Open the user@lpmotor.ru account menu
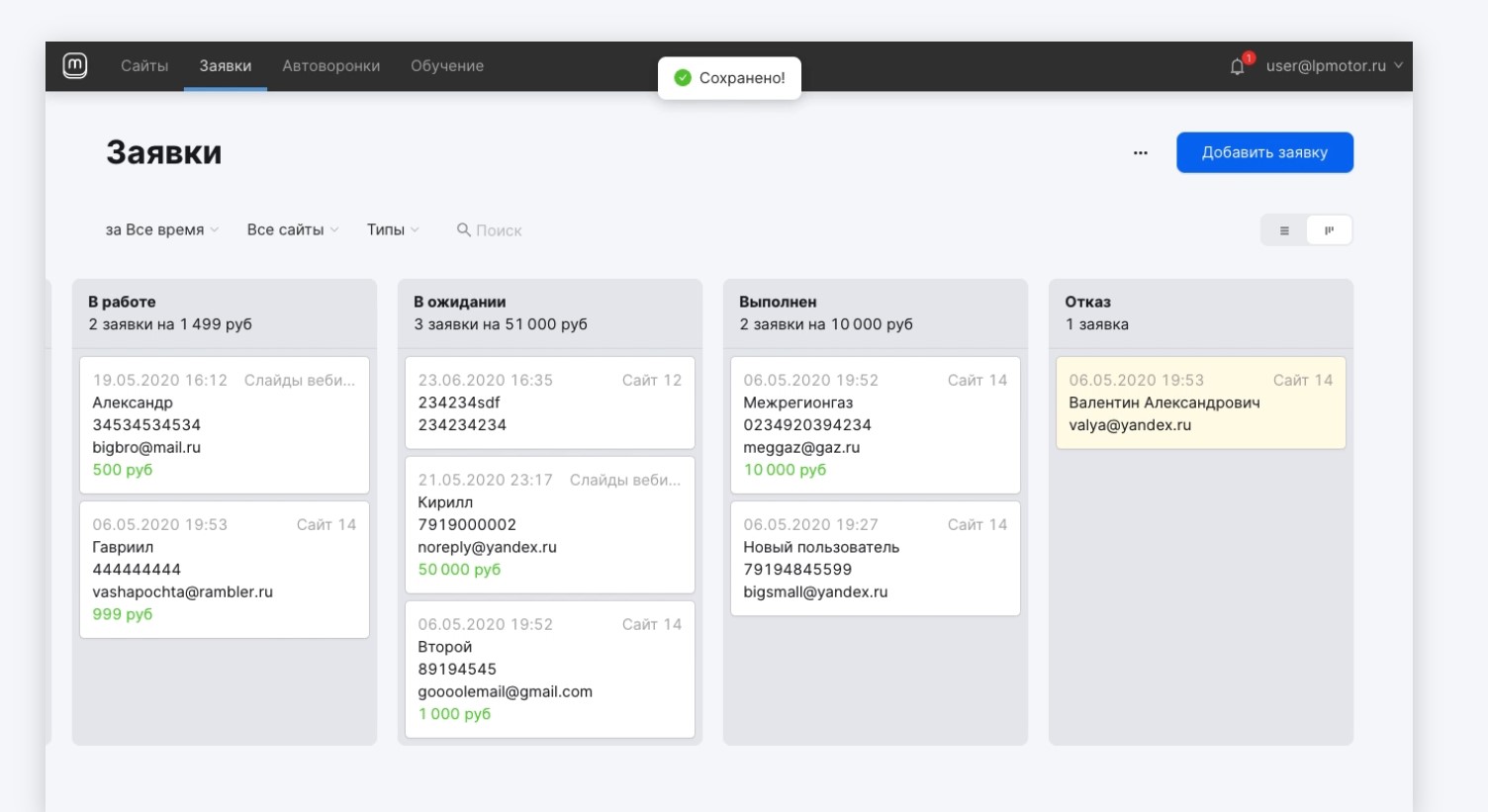This screenshot has width=1488, height=812. pos(1333,66)
